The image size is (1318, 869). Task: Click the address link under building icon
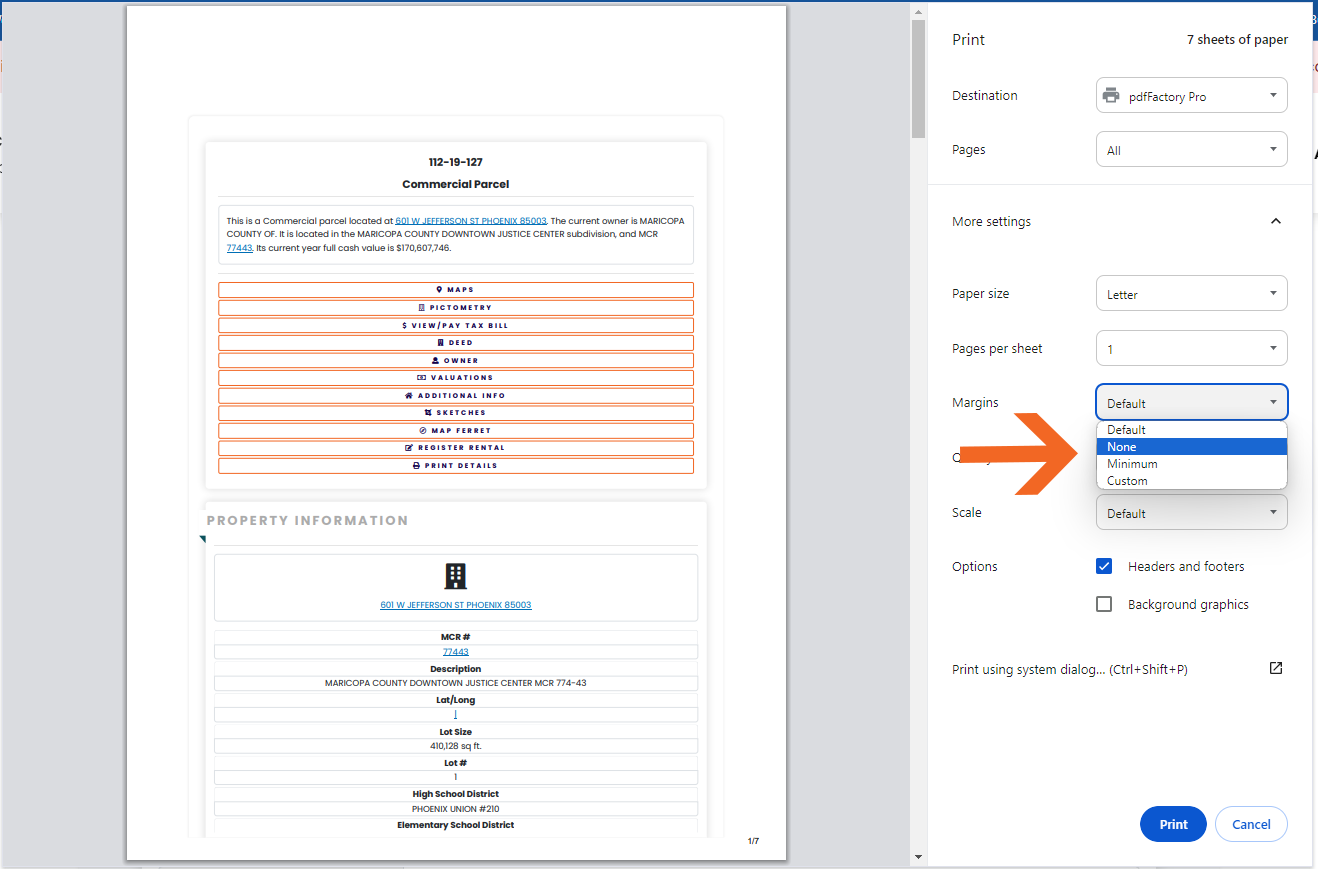456,605
